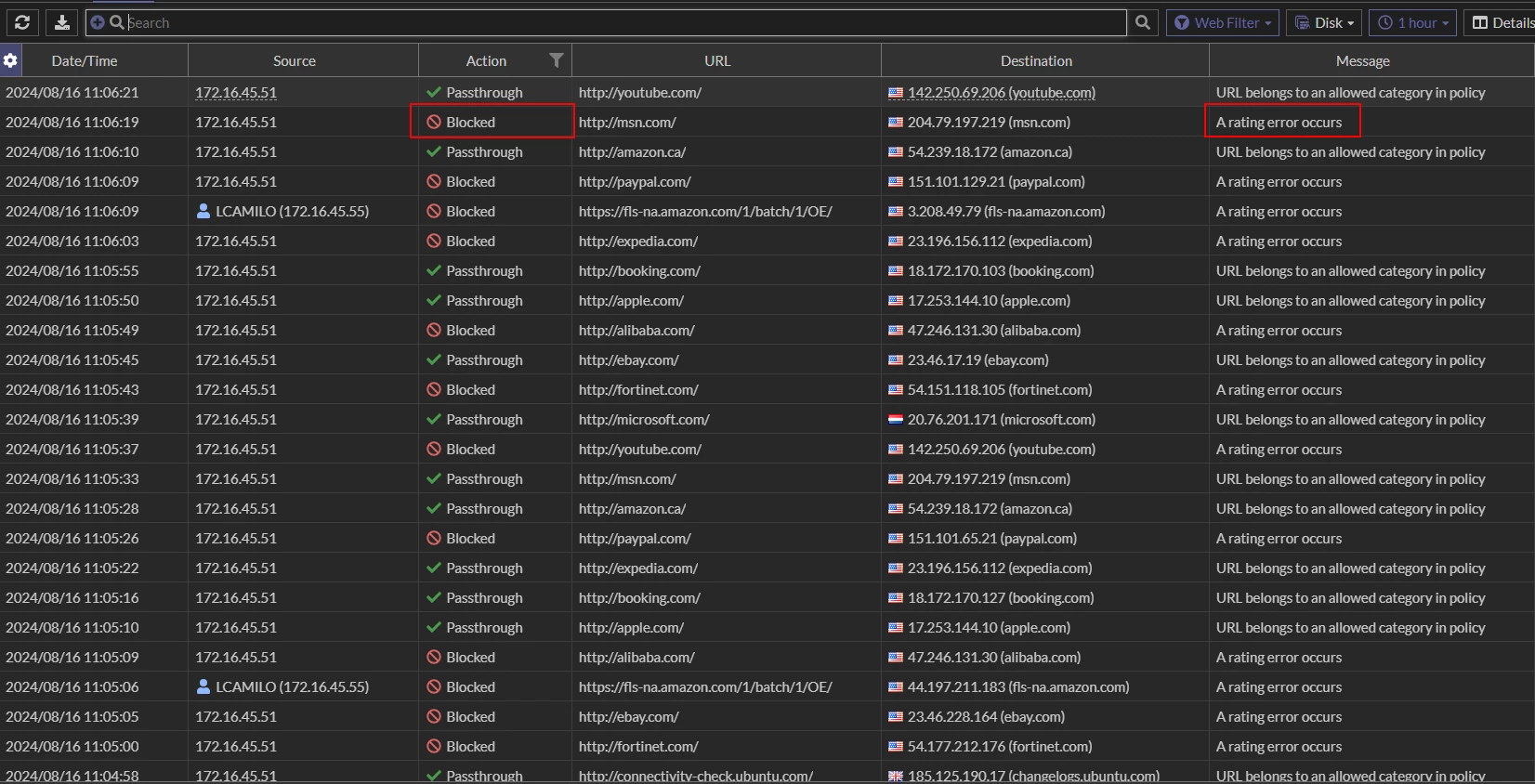
Task: Open the column settings gear icon
Action: pyautogui.click(x=10, y=60)
